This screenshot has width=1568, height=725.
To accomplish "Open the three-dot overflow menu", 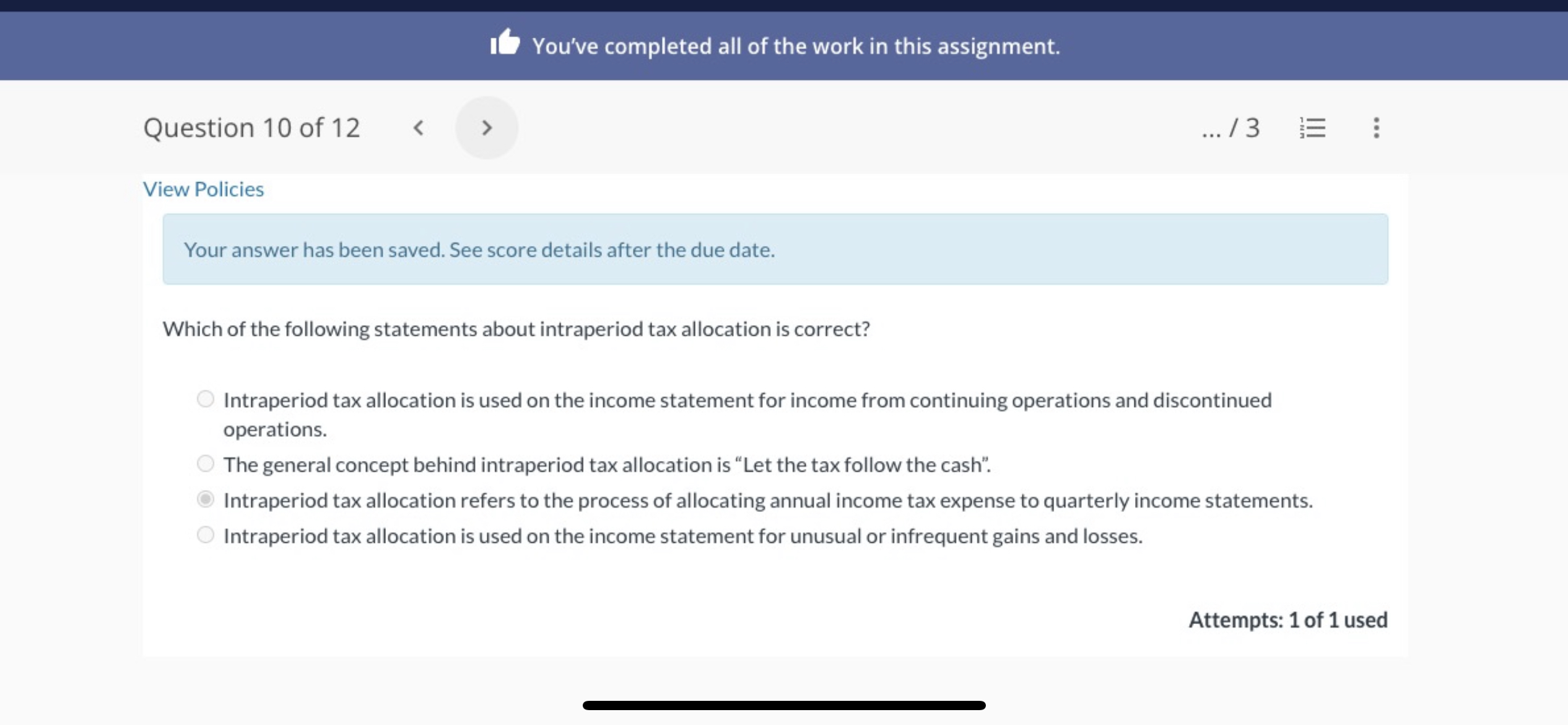I will click(x=1375, y=127).
